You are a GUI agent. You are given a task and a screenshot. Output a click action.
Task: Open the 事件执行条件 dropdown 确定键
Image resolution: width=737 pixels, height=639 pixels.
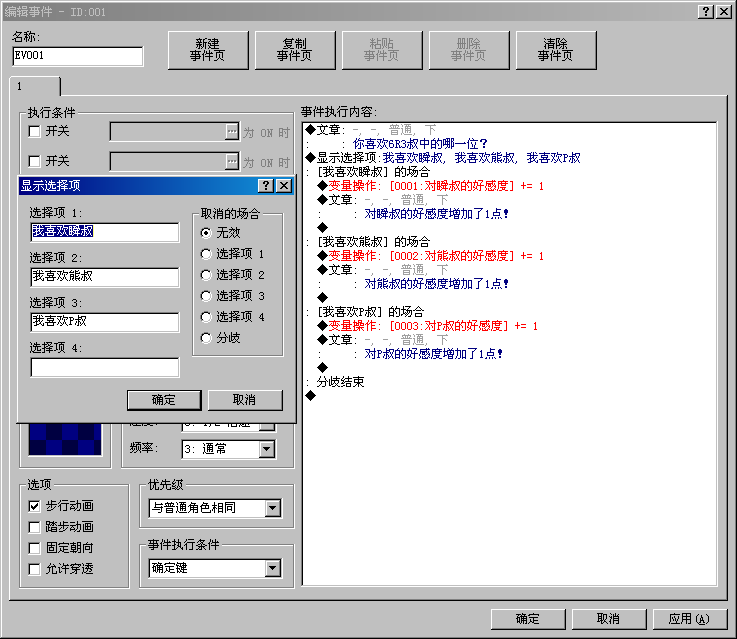pyautogui.click(x=273, y=568)
